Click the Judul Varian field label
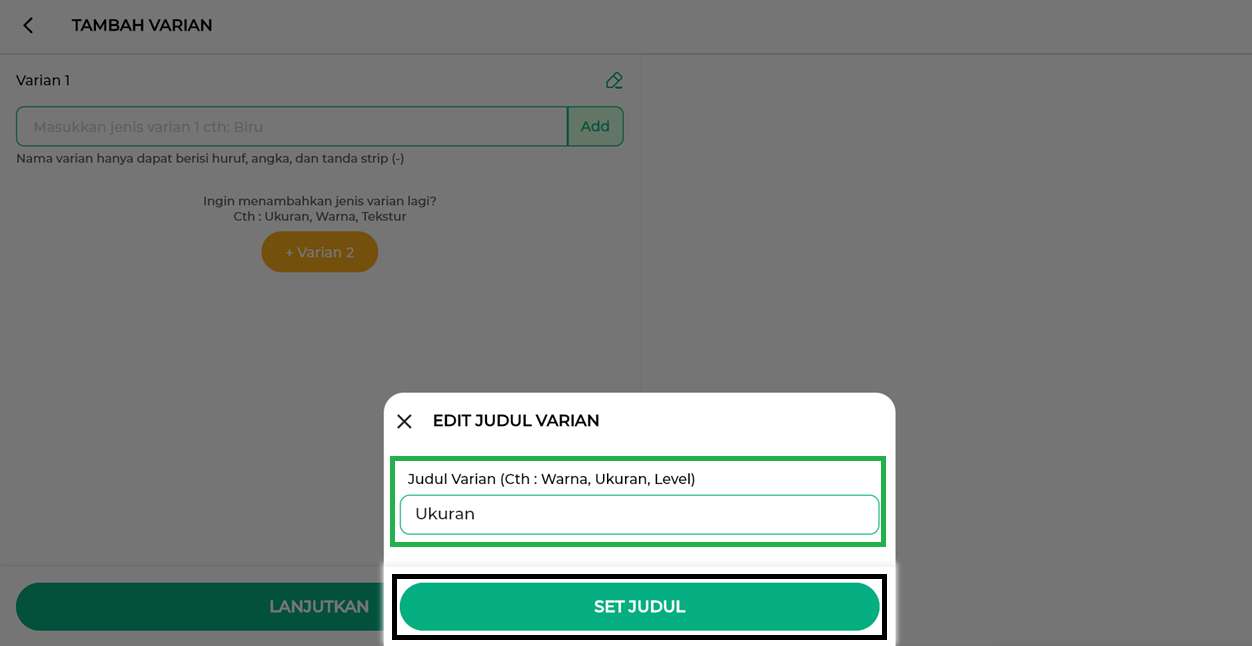The height and width of the screenshot is (646, 1252). pyautogui.click(x=551, y=479)
